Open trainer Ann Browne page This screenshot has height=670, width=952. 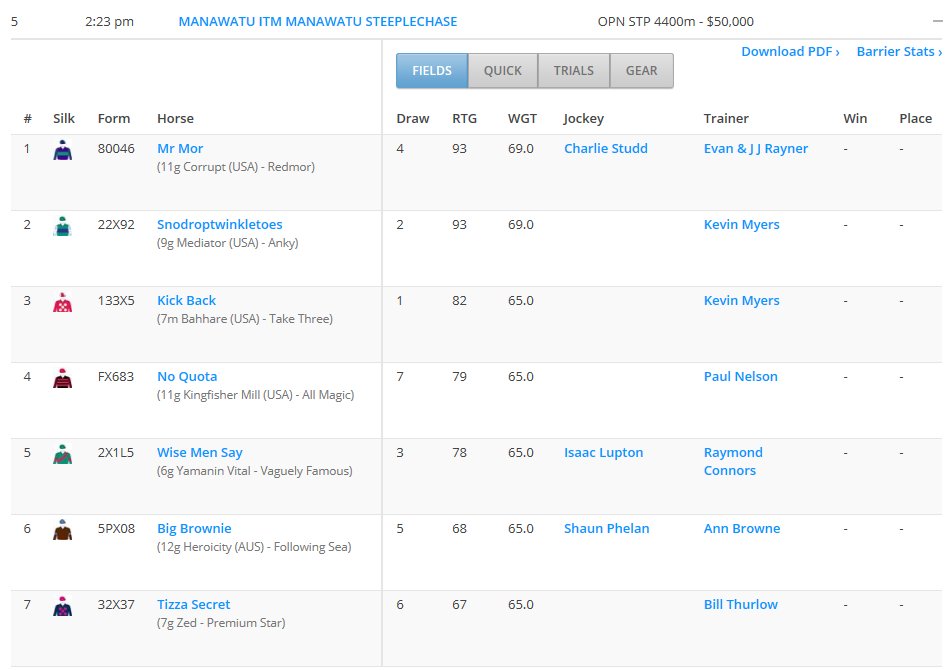coord(742,529)
